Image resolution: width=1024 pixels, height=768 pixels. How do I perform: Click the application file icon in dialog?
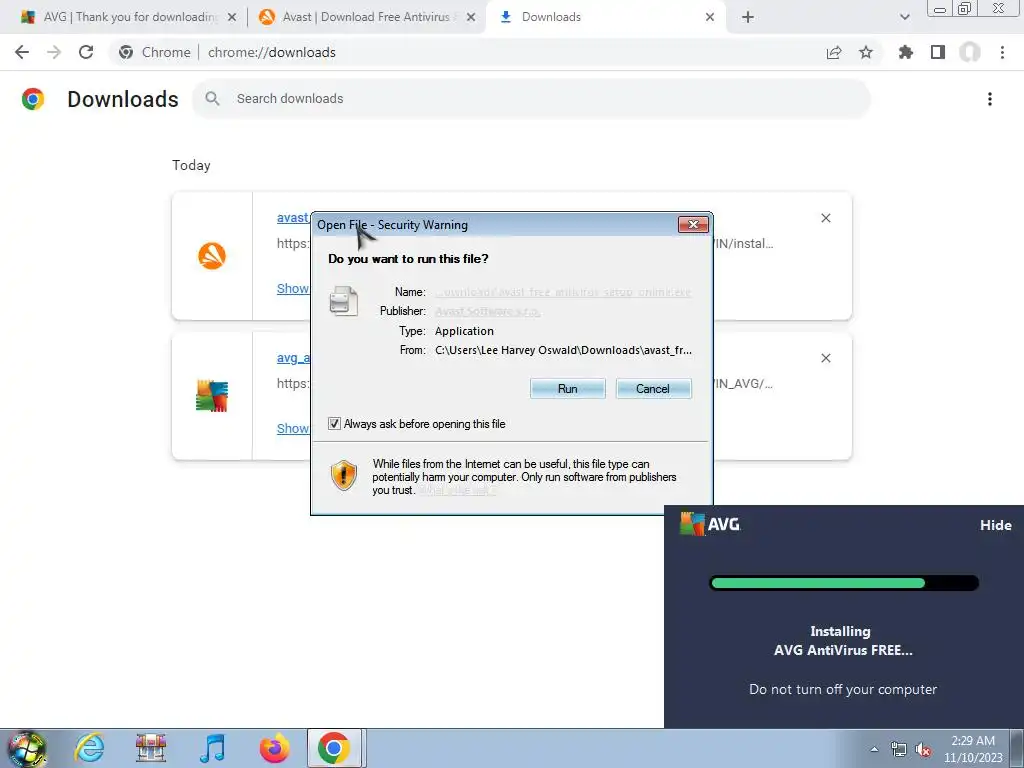(344, 301)
